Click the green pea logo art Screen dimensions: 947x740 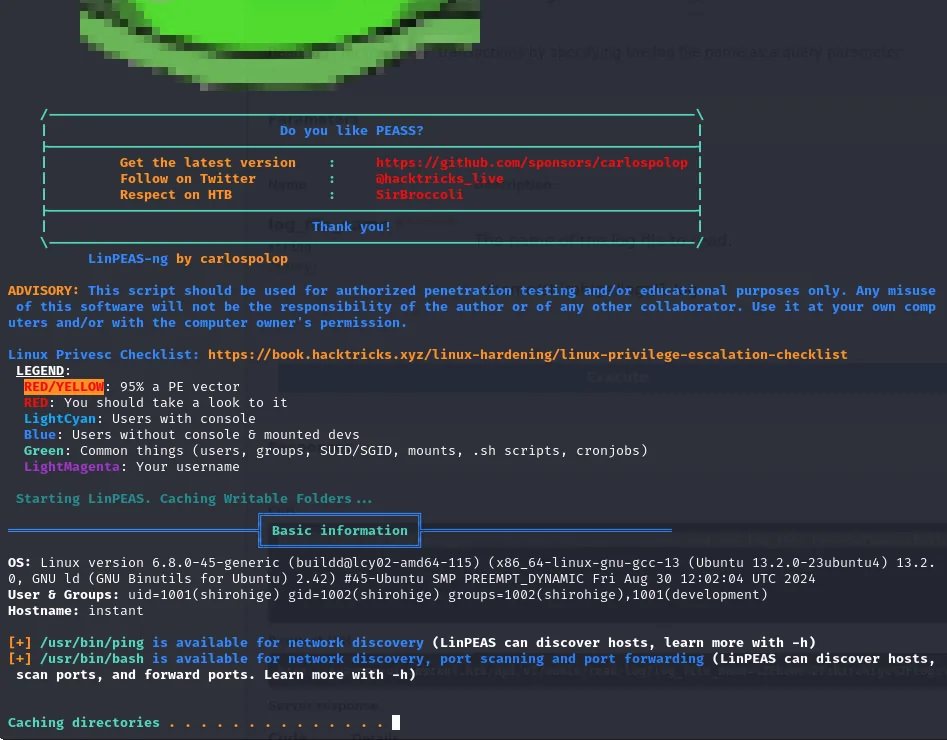click(x=280, y=43)
